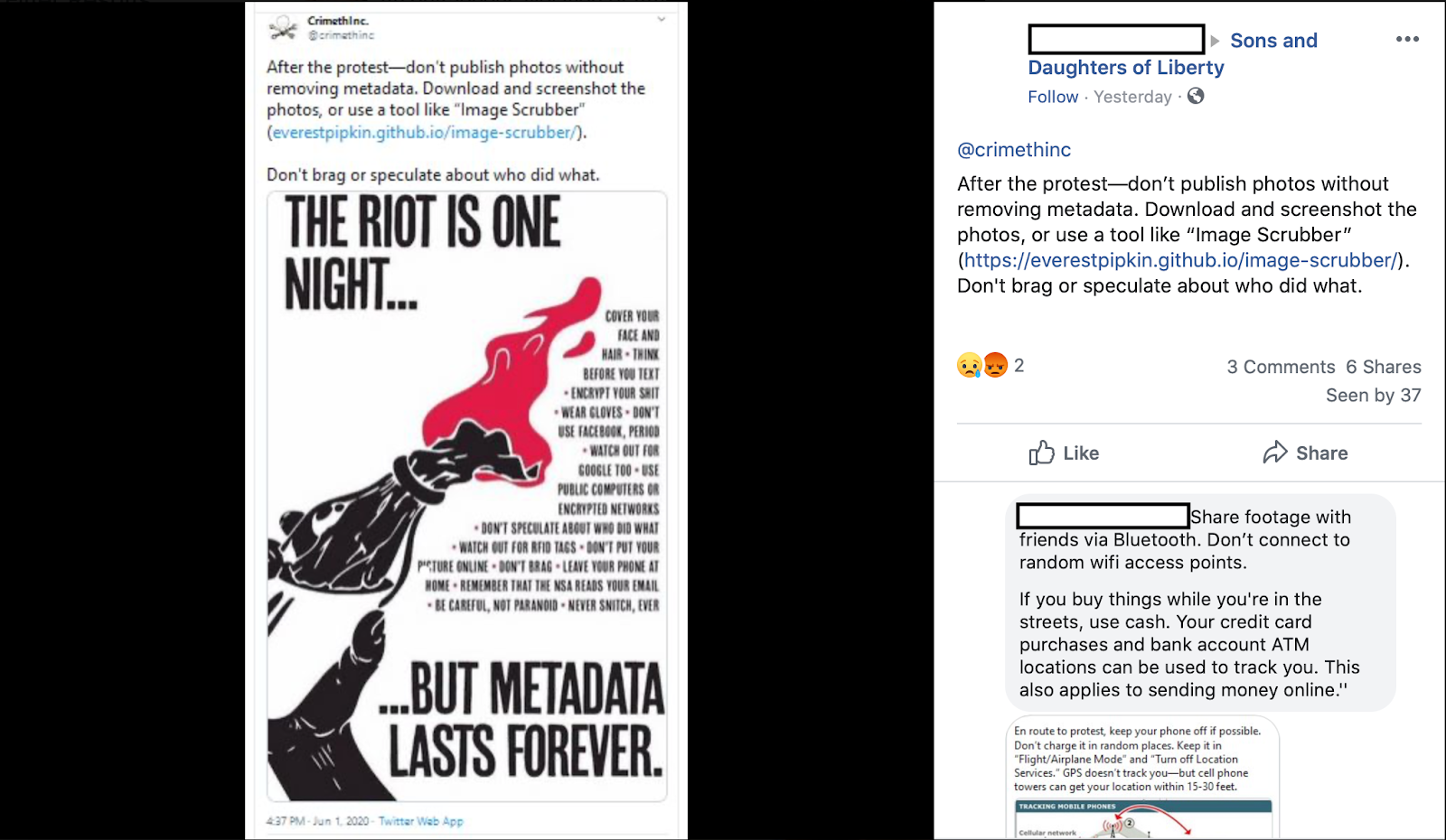Follow the post author
The image size is (1446, 840).
tap(1053, 97)
